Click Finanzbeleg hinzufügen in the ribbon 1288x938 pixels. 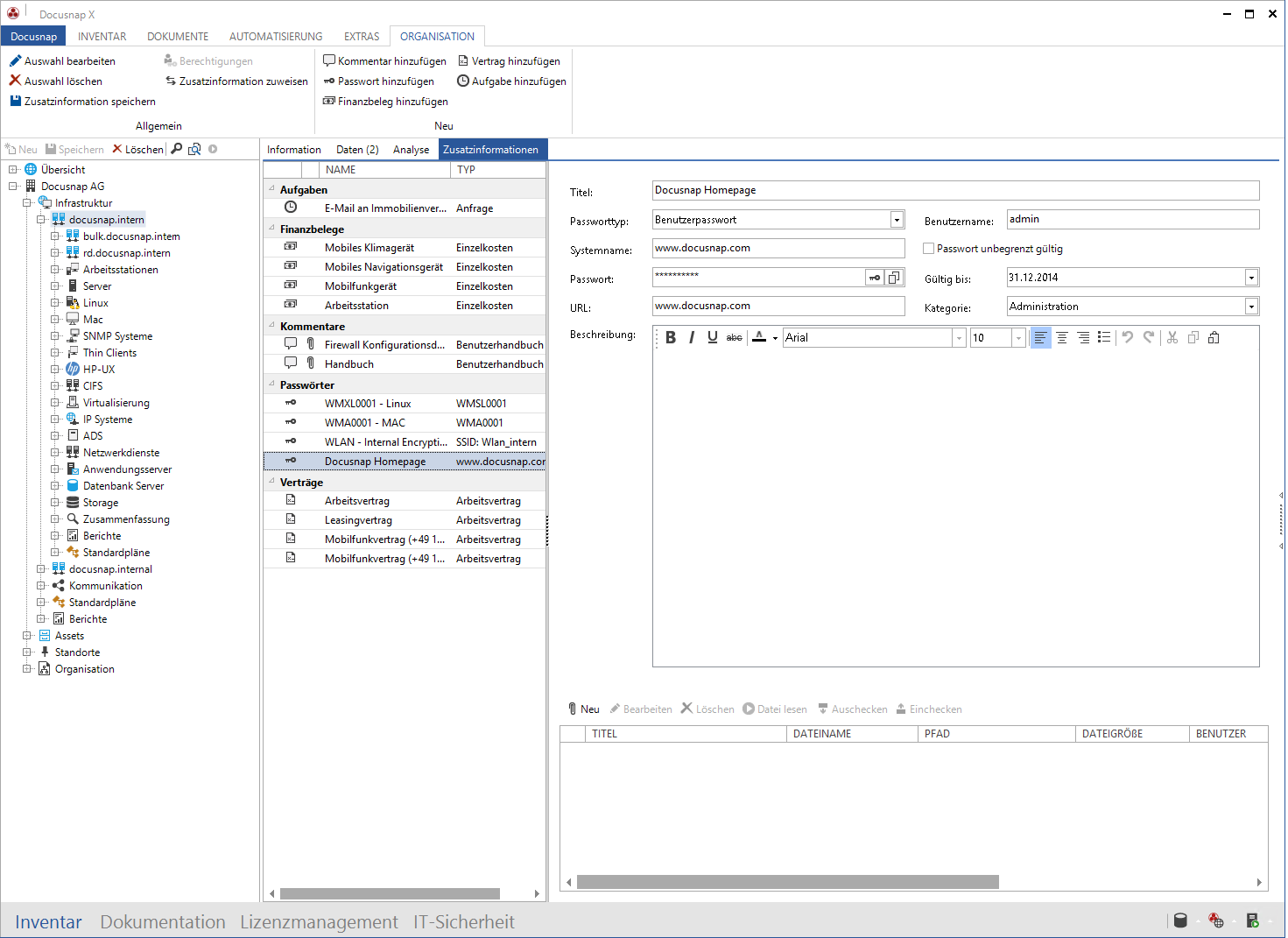click(385, 102)
